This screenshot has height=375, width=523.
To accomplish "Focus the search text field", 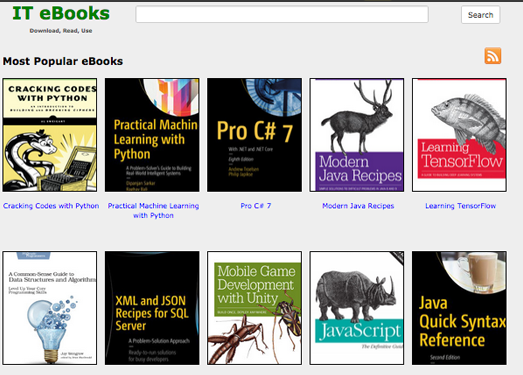I will tap(282, 14).
